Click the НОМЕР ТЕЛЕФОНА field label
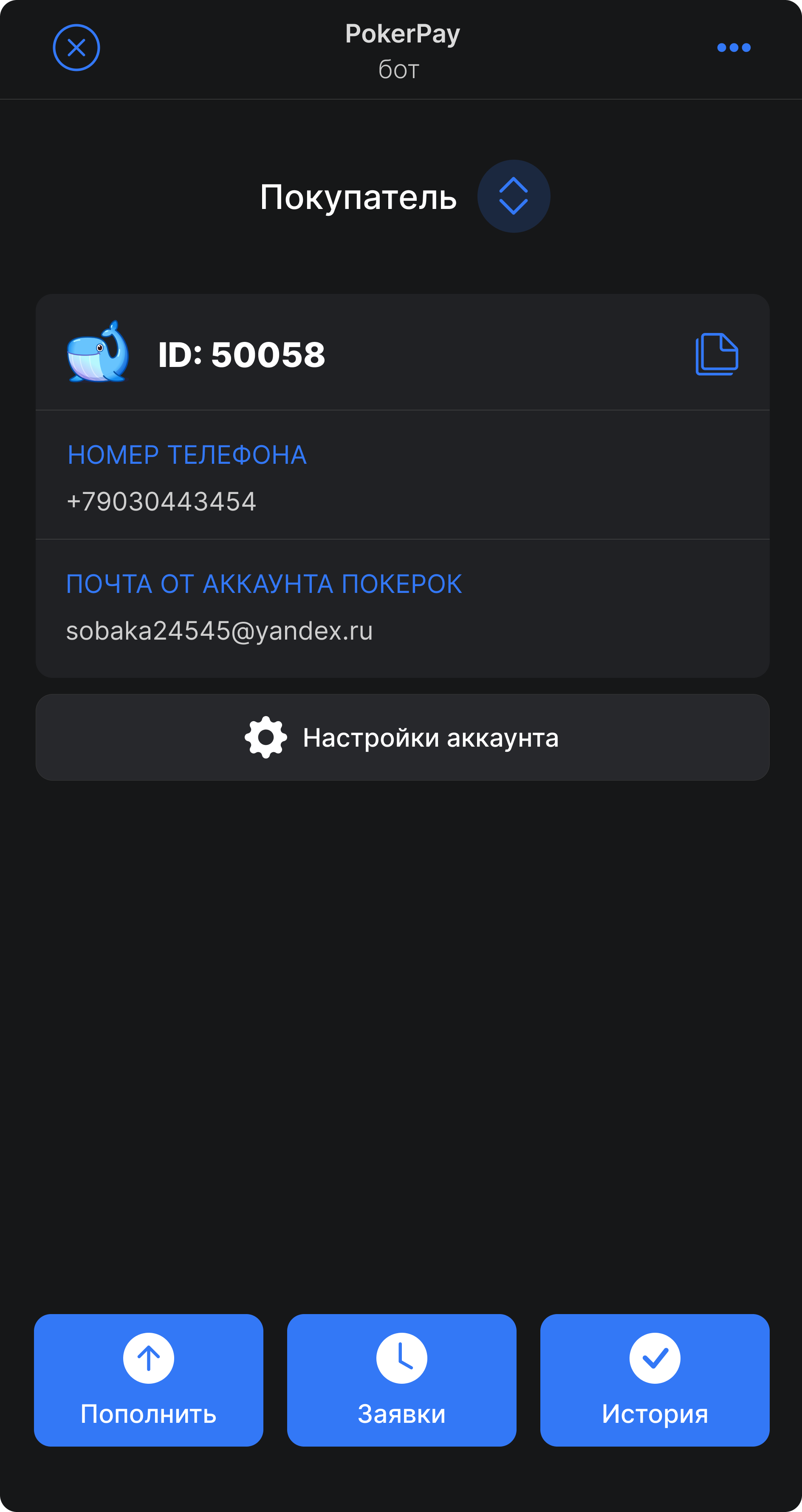The height and width of the screenshot is (1512, 802). [x=187, y=455]
